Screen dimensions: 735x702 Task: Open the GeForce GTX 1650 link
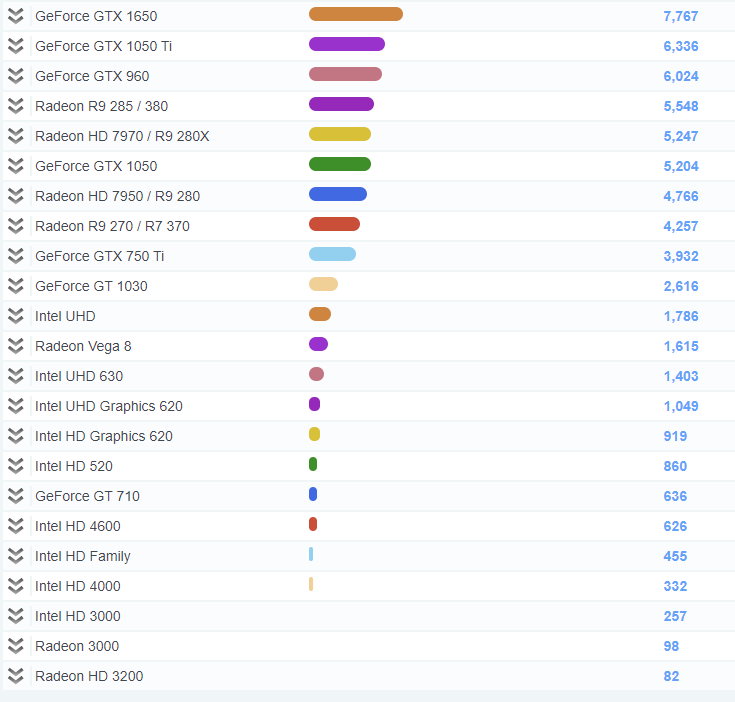coord(96,16)
